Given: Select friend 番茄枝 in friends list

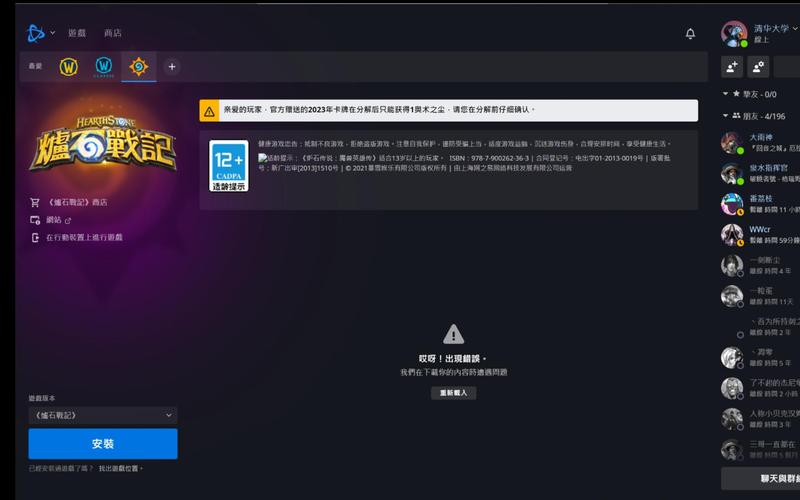Looking at the screenshot, I should [x=760, y=204].
